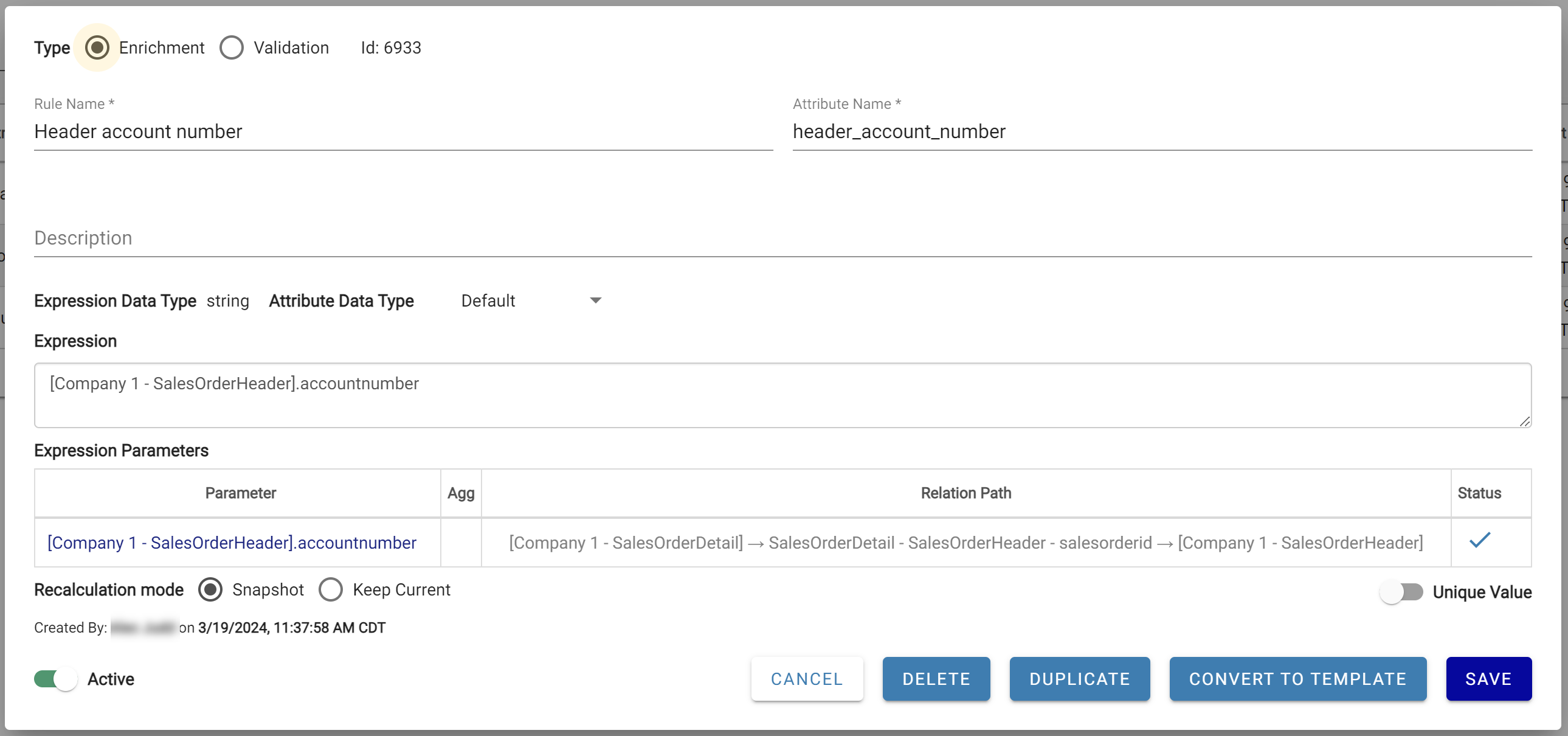Save the rule with Save button
The image size is (1568, 736).
[1488, 679]
